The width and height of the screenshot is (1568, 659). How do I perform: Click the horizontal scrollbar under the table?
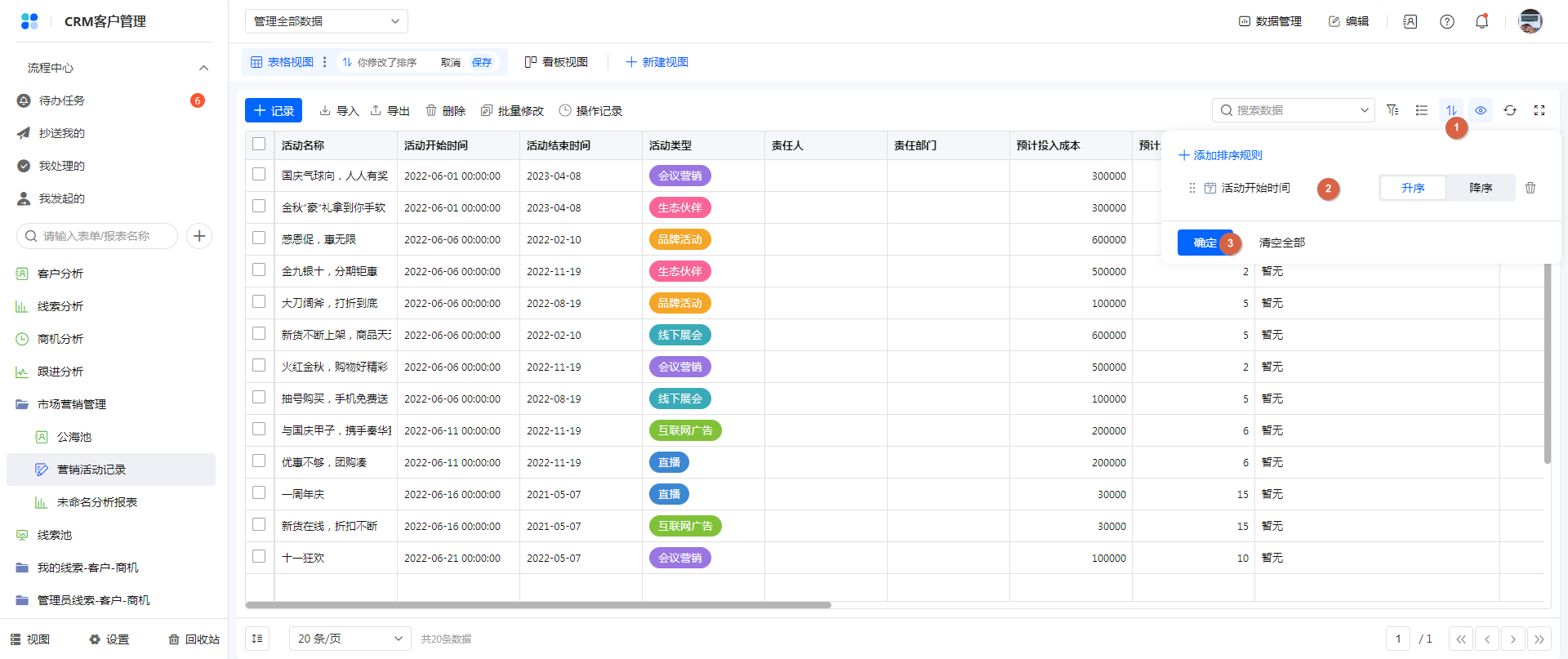point(537,605)
